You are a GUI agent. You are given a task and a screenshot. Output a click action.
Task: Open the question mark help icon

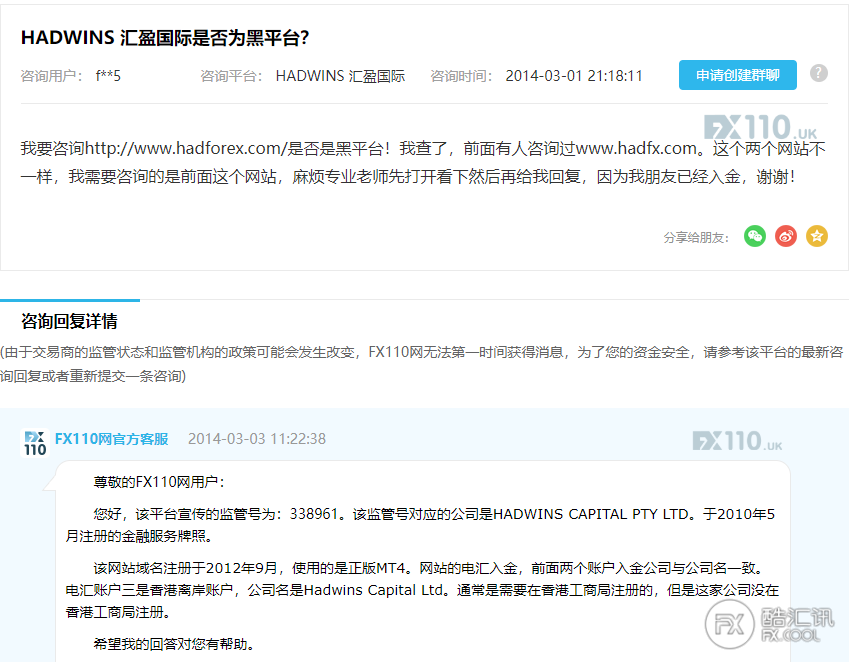tap(818, 73)
